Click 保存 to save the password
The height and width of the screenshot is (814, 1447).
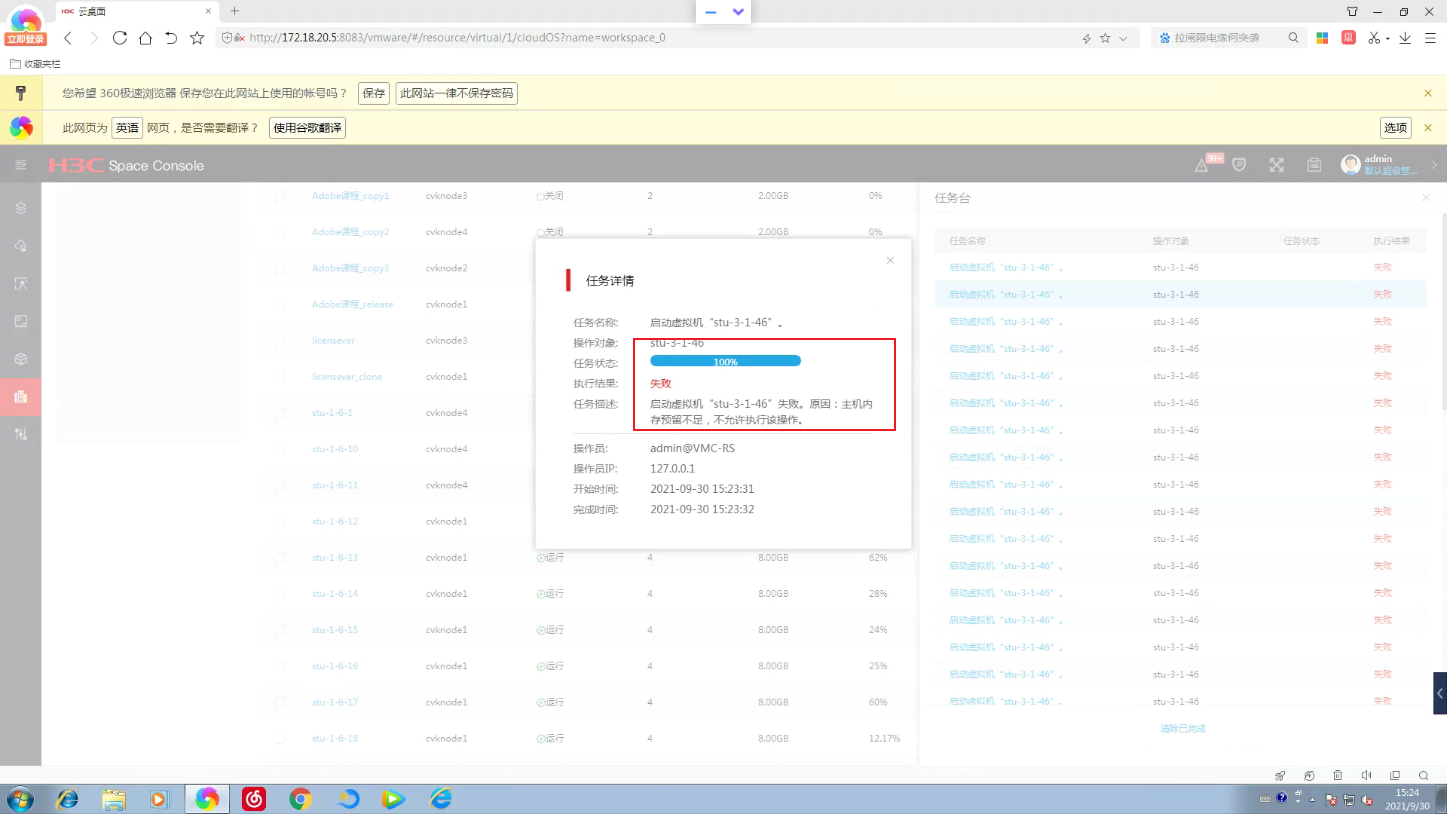pos(374,93)
